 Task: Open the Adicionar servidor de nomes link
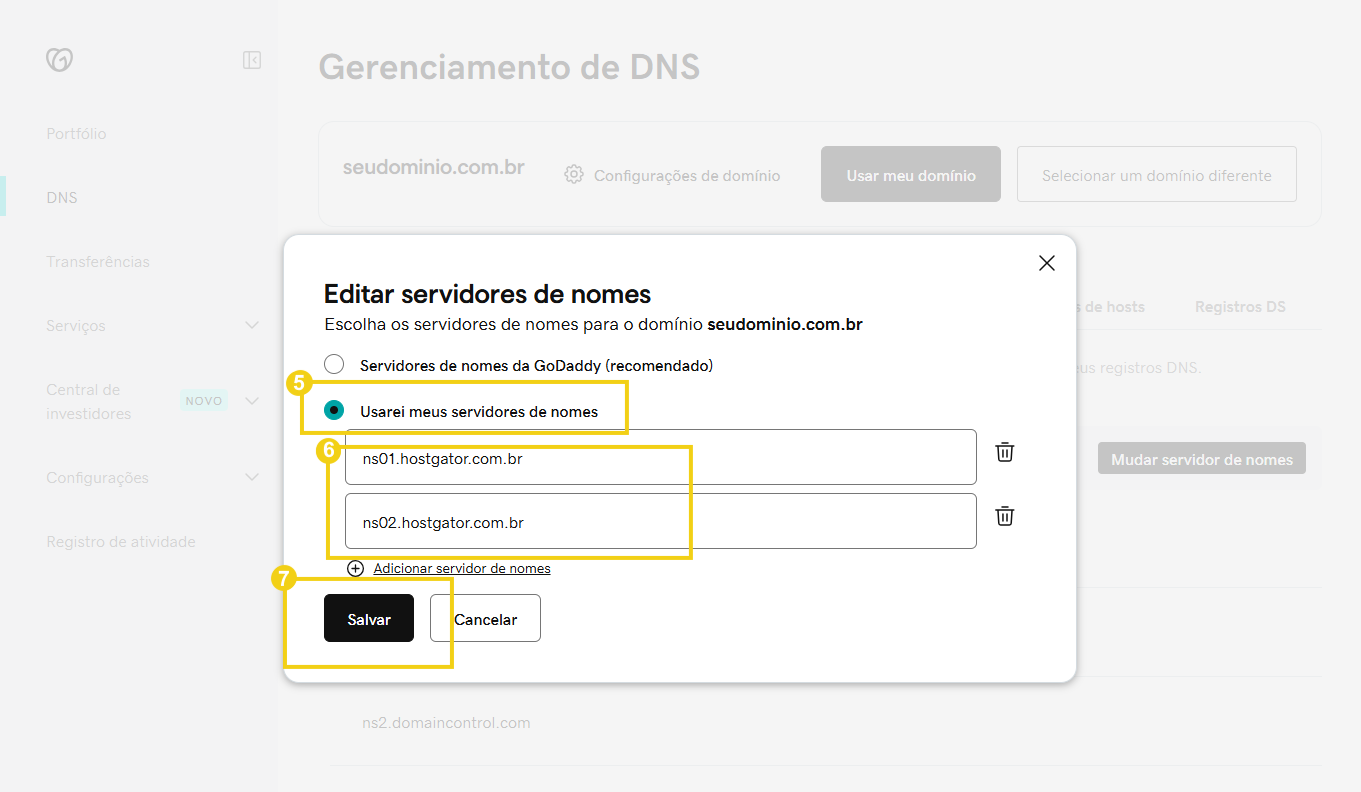tap(460, 567)
